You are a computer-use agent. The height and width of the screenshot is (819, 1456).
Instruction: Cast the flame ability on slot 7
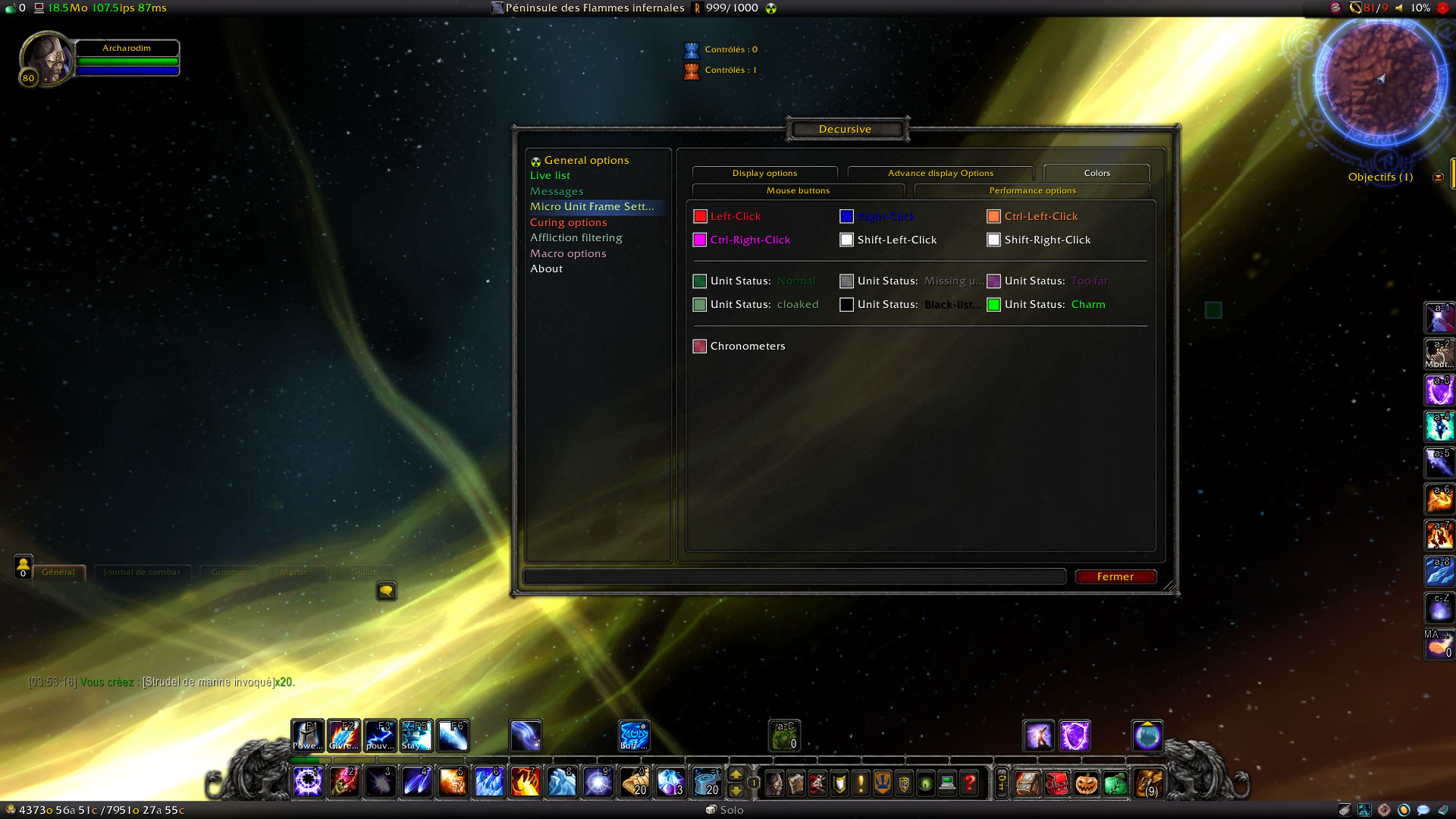pos(525,782)
